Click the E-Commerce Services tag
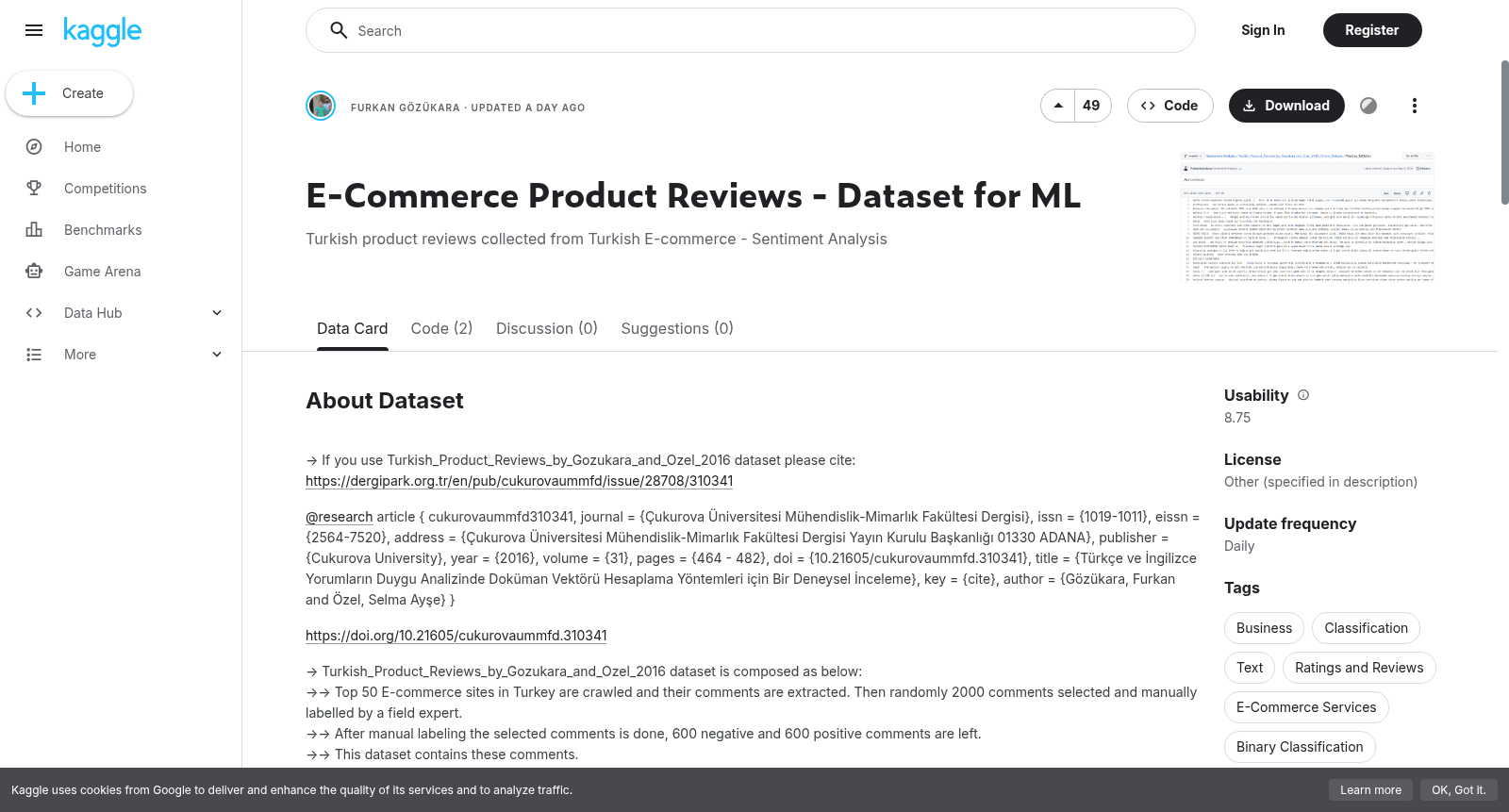The width and height of the screenshot is (1509, 812). tap(1306, 707)
